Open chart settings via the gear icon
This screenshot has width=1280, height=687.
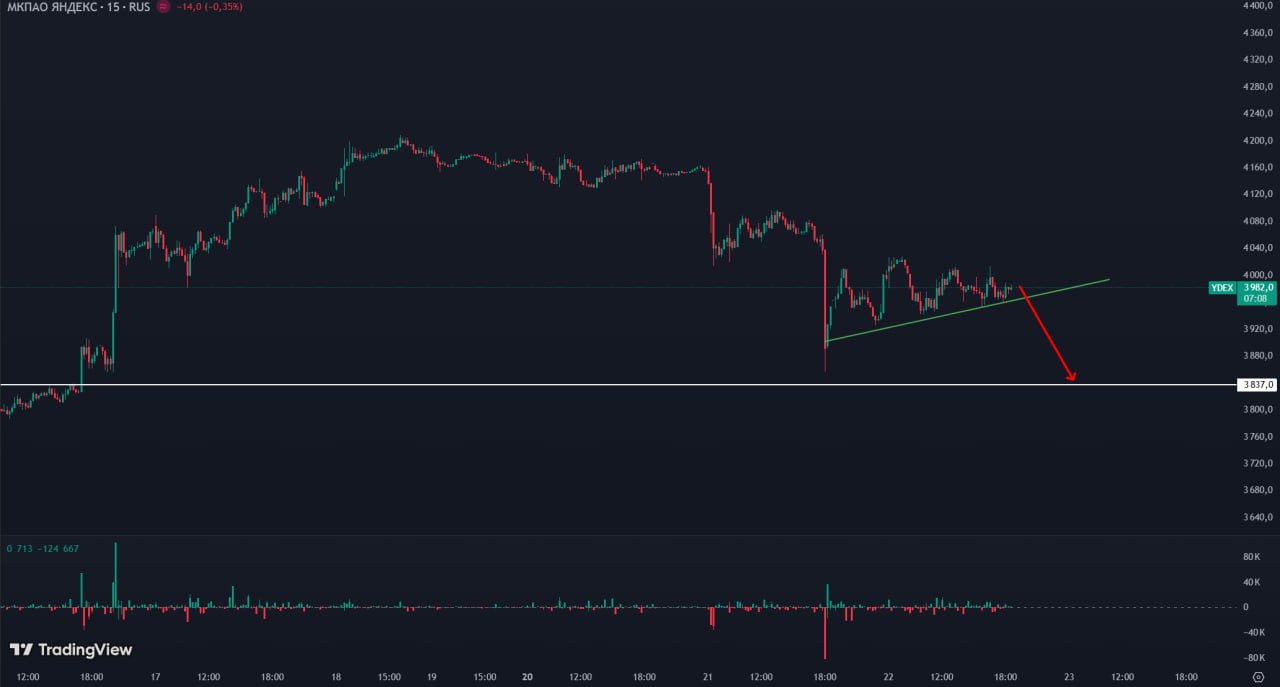coord(1258,677)
